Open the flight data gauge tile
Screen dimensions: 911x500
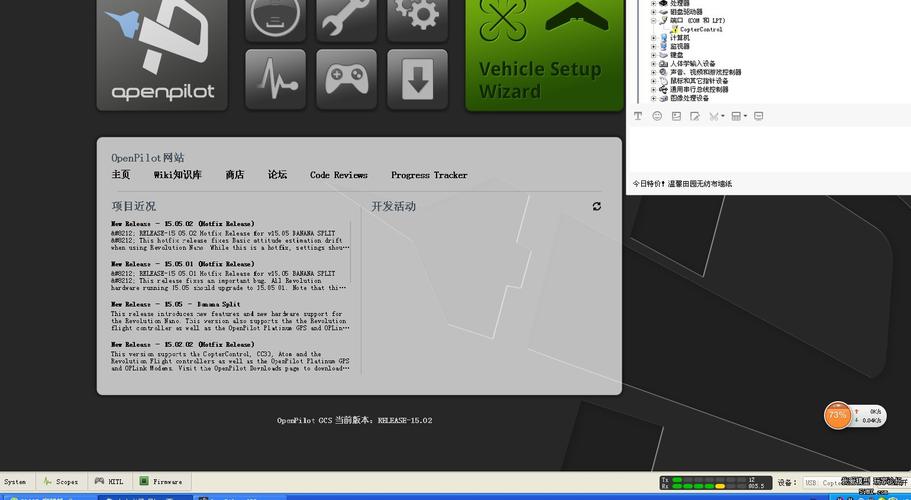coord(275,20)
